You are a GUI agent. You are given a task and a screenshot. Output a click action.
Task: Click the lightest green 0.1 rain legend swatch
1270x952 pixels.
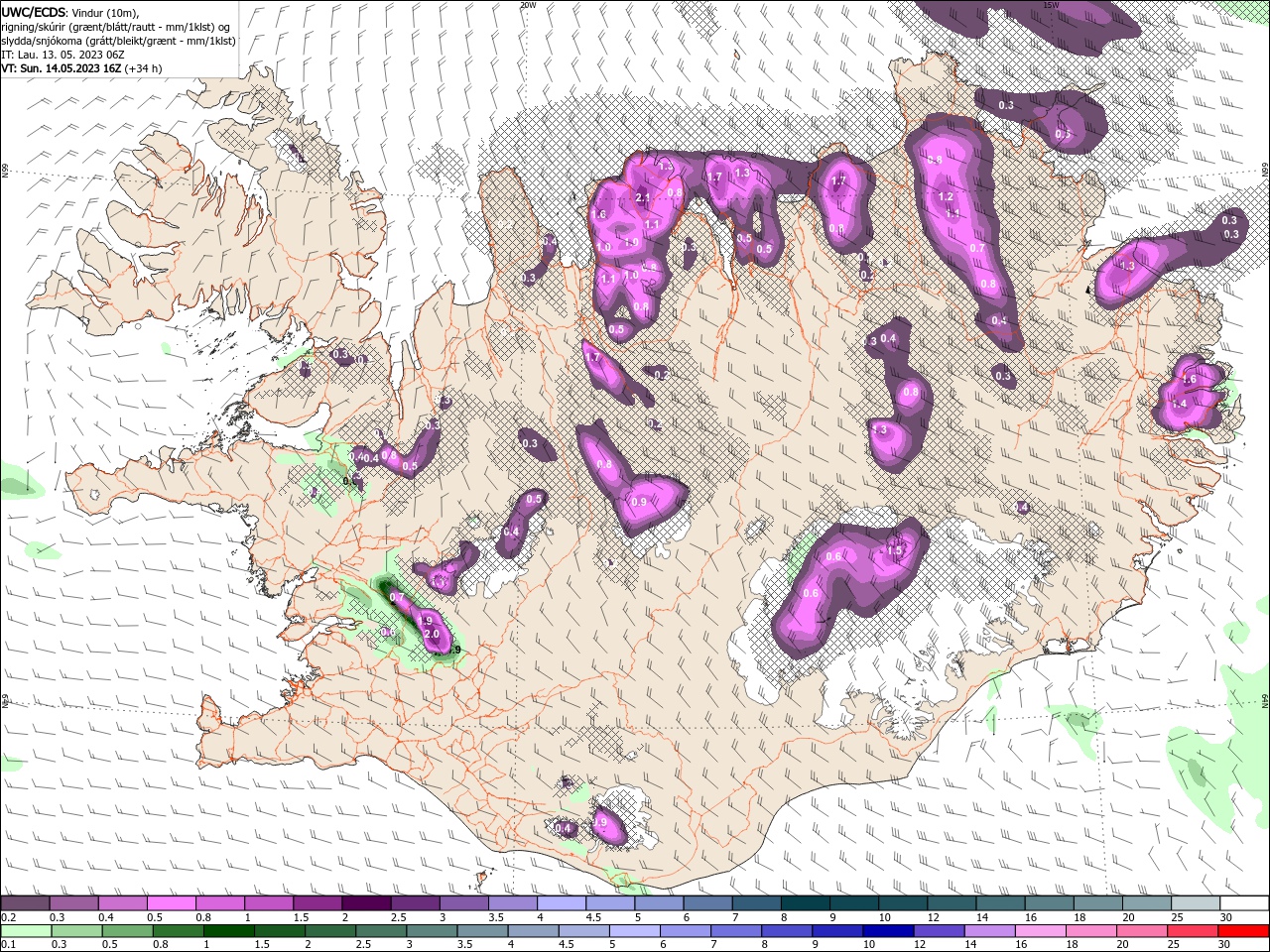coord(27,930)
